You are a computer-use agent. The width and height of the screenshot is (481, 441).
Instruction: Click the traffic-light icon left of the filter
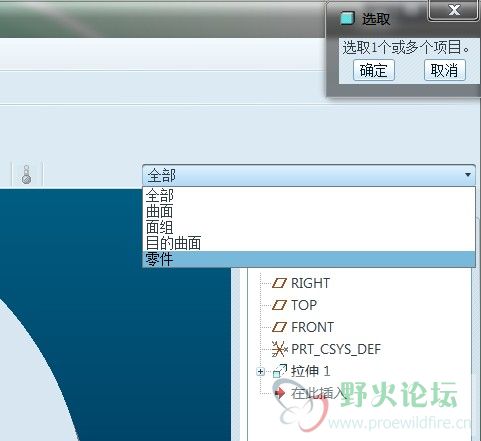[26, 175]
